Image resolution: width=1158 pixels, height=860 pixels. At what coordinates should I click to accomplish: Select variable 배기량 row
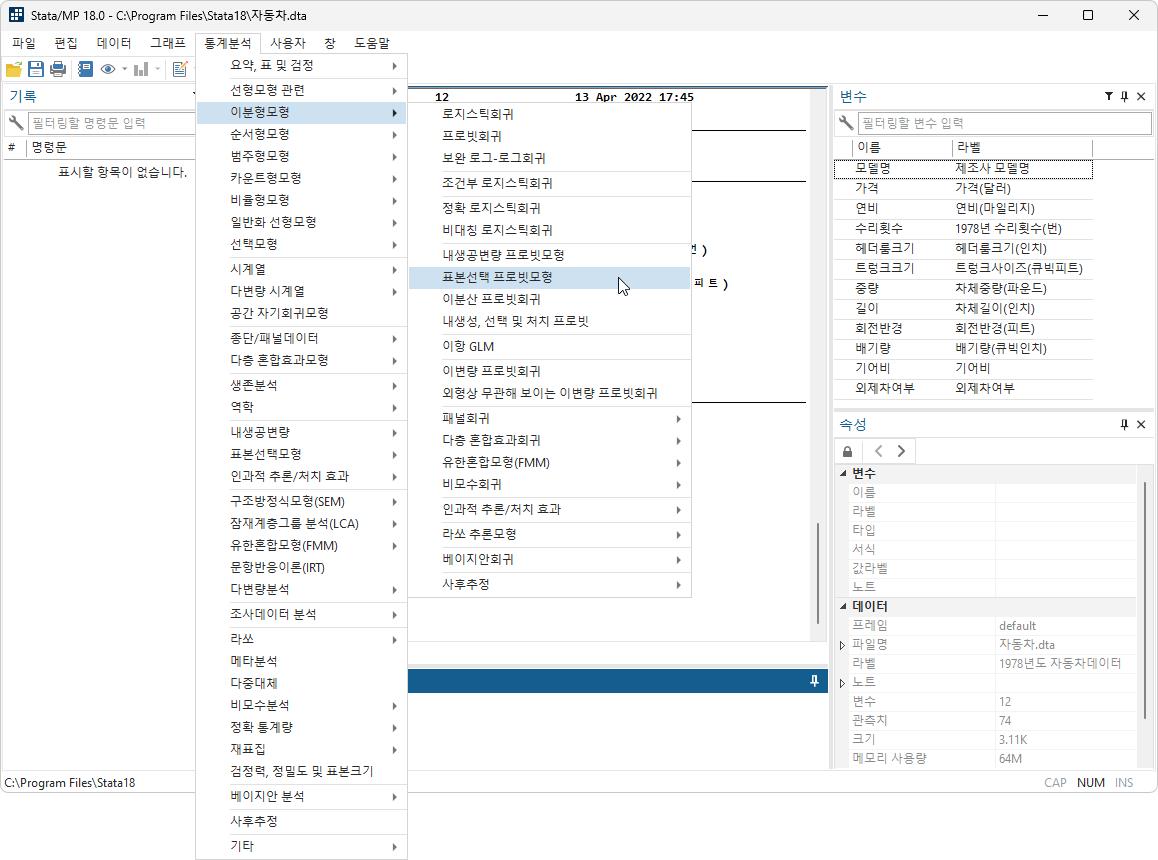click(x=963, y=348)
